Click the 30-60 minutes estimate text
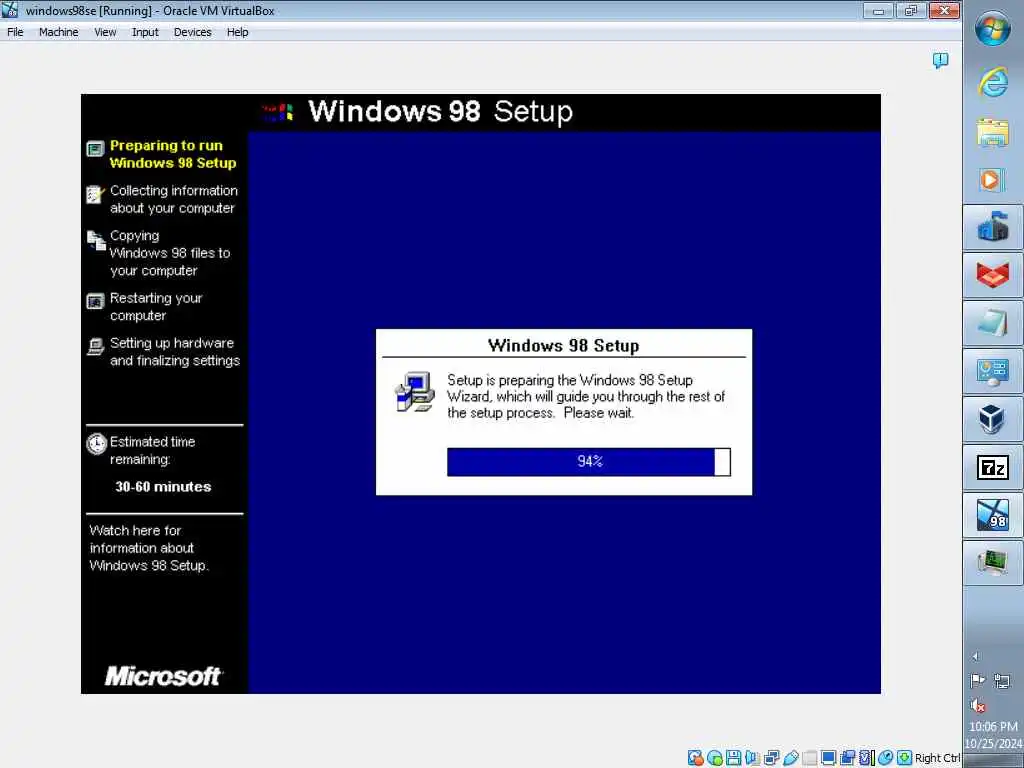This screenshot has height=768, width=1024. [163, 487]
